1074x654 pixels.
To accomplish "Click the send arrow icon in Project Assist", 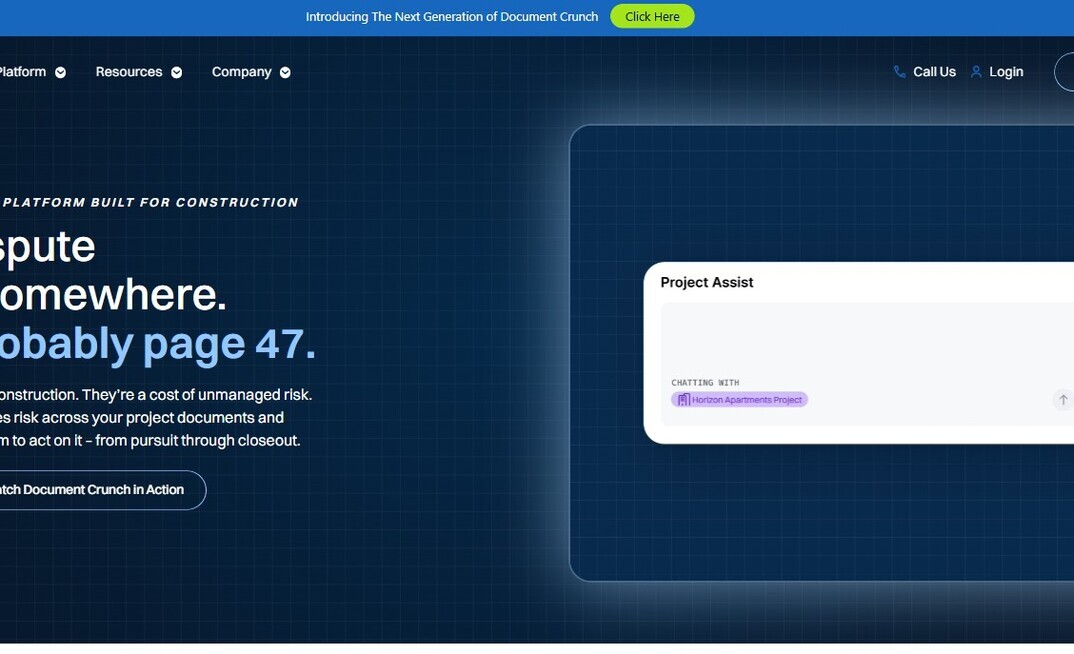I will point(1062,400).
